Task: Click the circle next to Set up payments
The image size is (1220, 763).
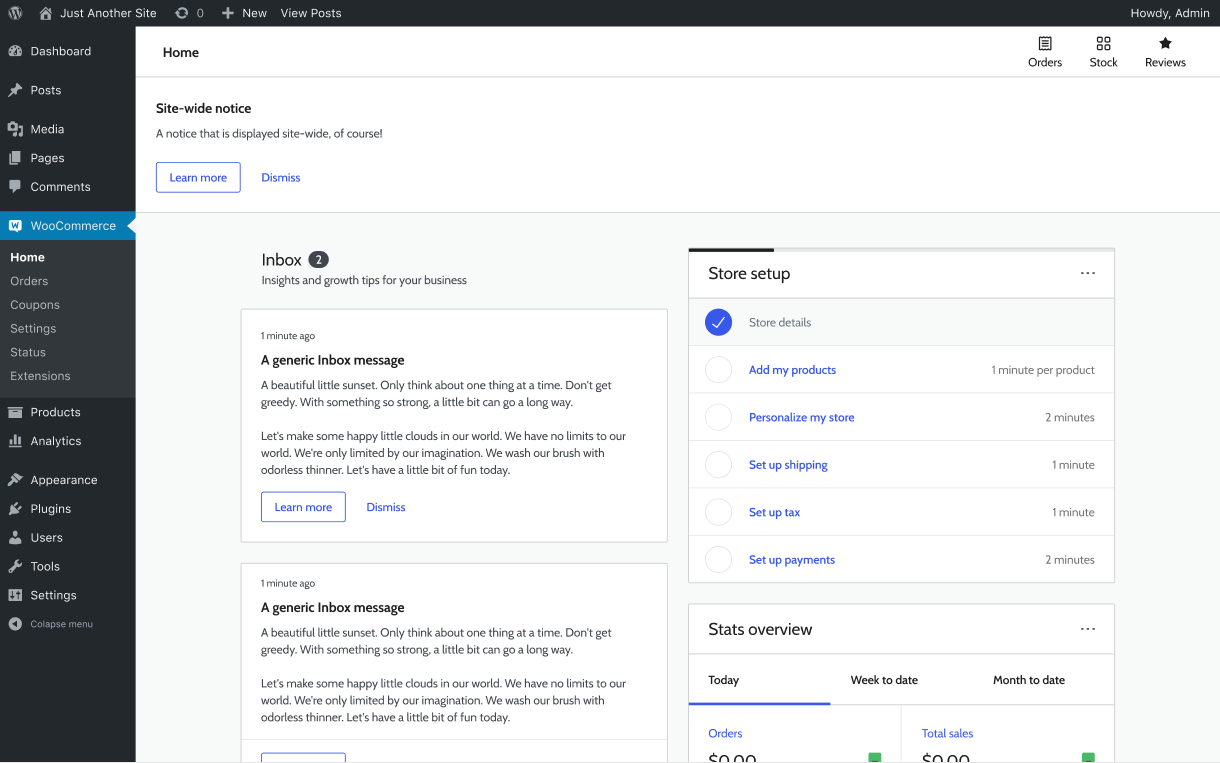Action: point(718,560)
